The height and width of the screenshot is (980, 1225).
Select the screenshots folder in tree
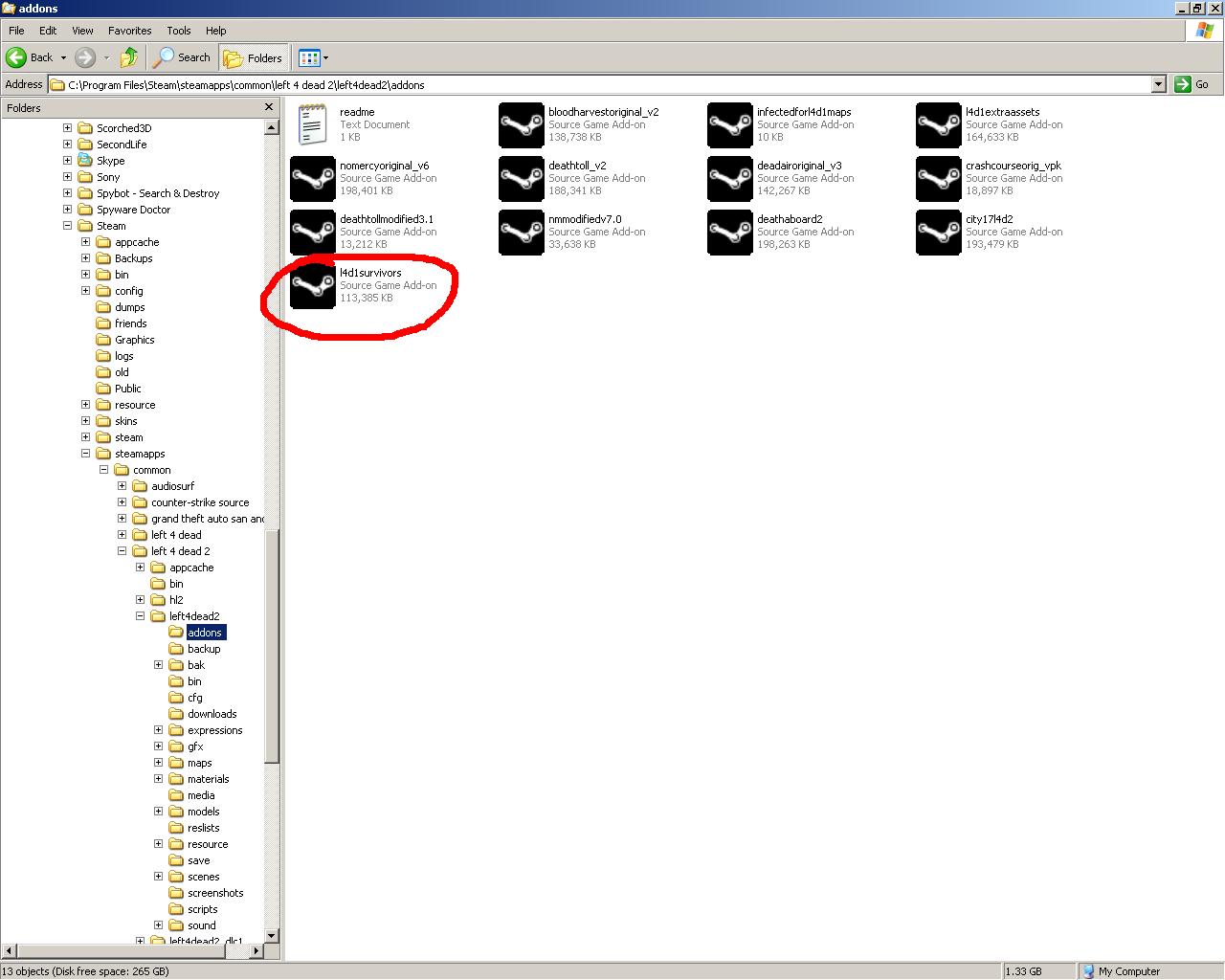(x=215, y=893)
